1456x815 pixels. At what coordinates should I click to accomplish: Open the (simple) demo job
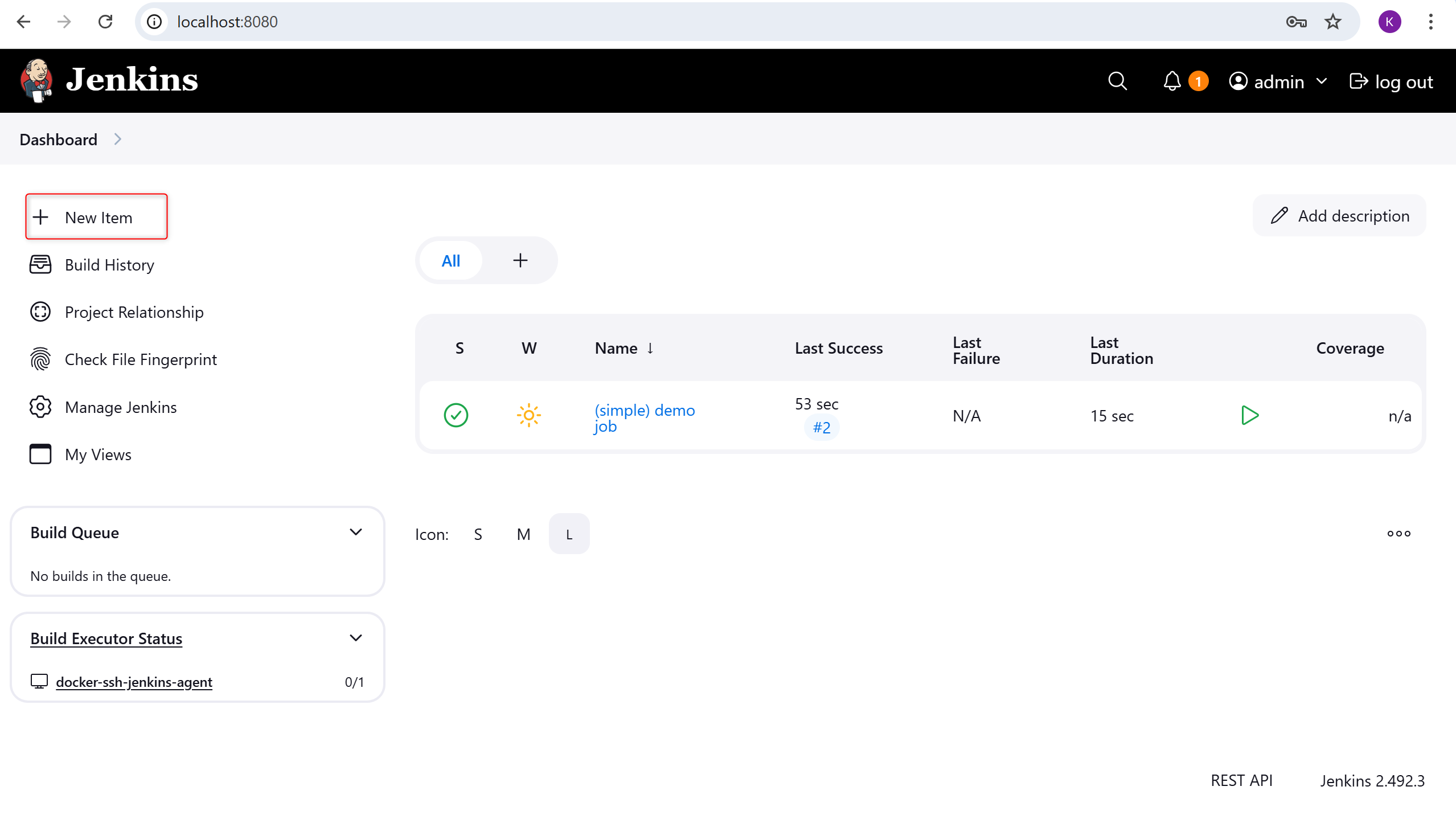pos(644,418)
